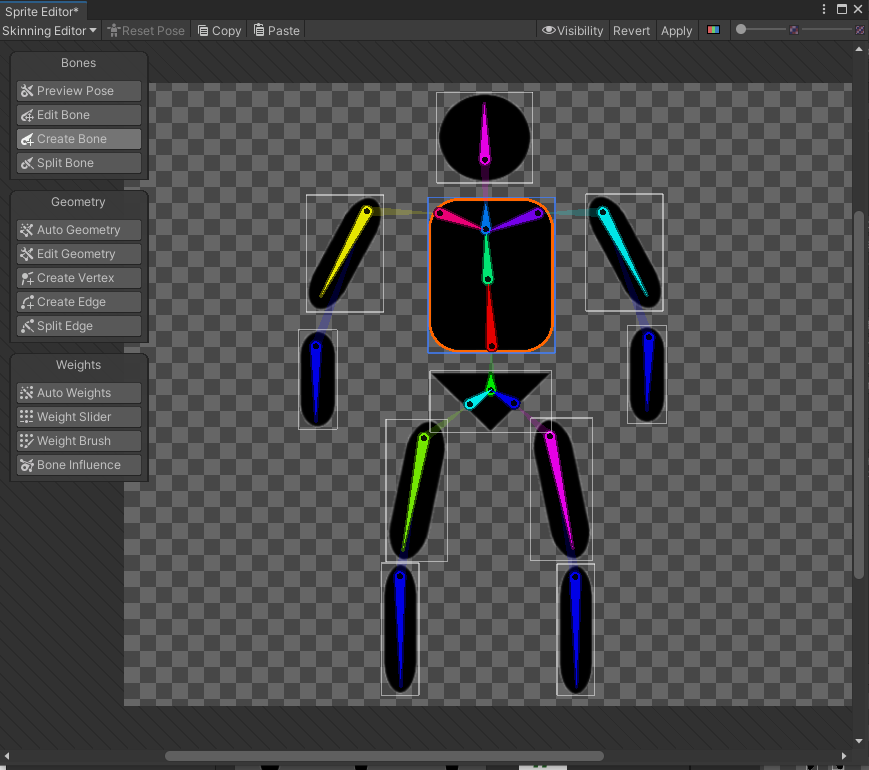Viewport: 869px width, 770px height.
Task: Select the Create Bone tool
Action: pos(78,138)
